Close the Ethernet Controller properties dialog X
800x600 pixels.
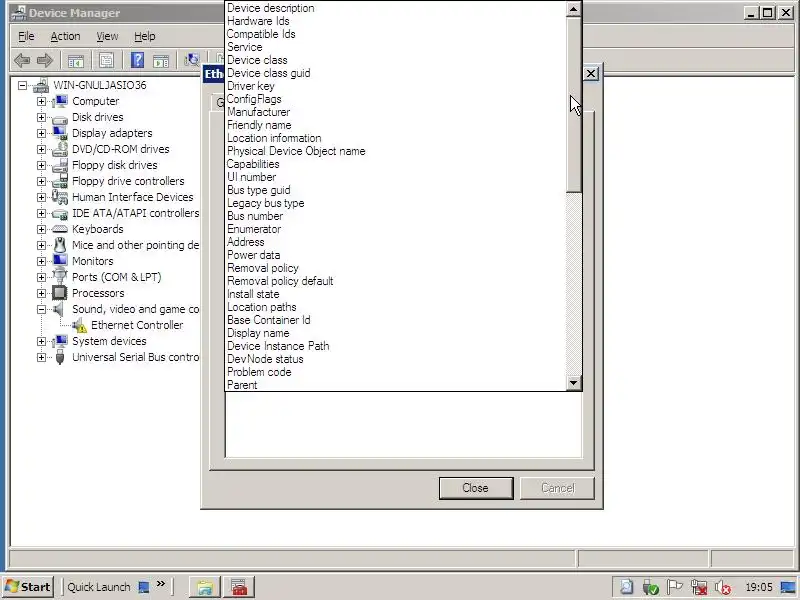591,73
